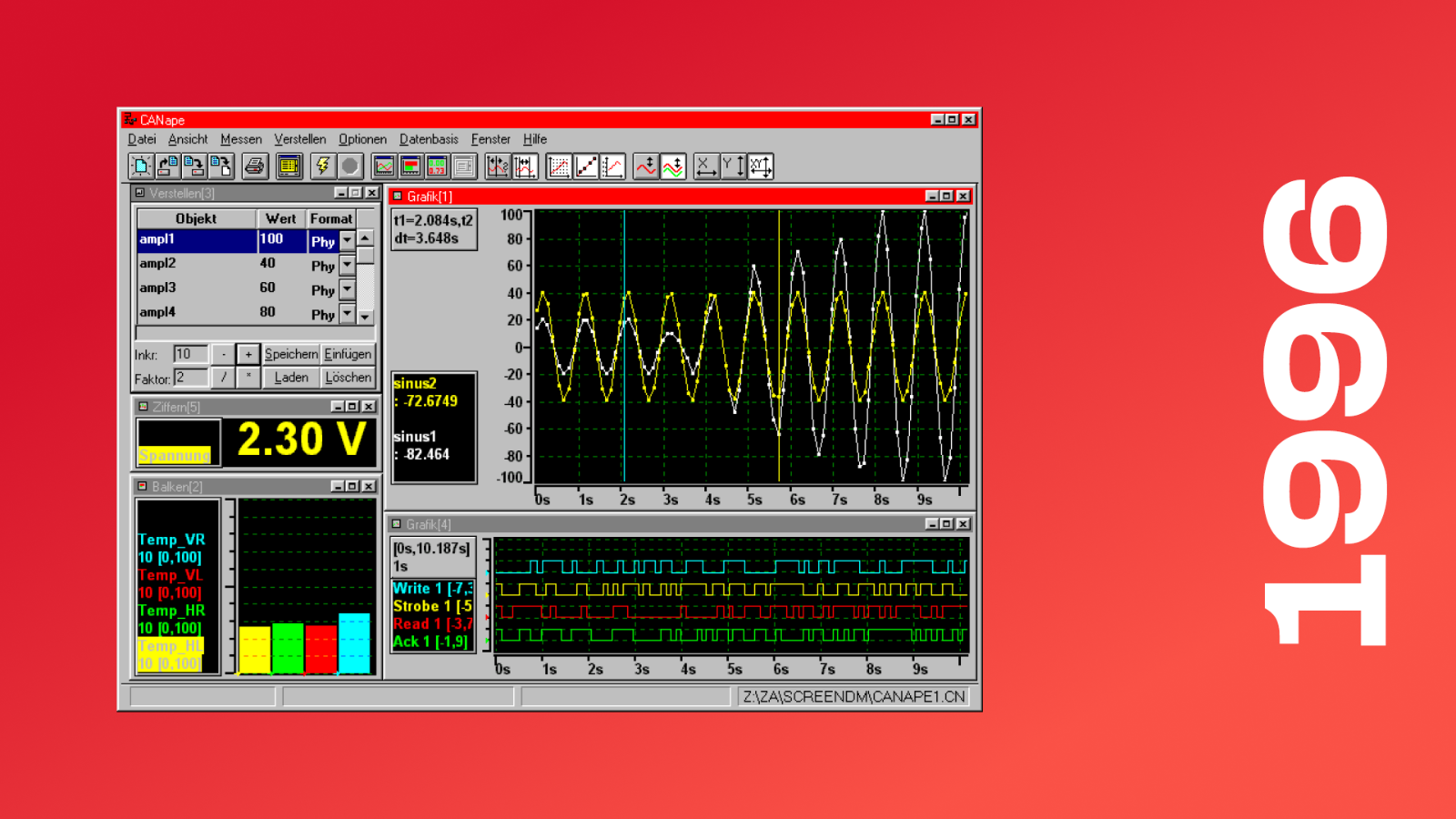Toggle the measurement cursor icon
The image size is (1456, 819).
tap(498, 166)
